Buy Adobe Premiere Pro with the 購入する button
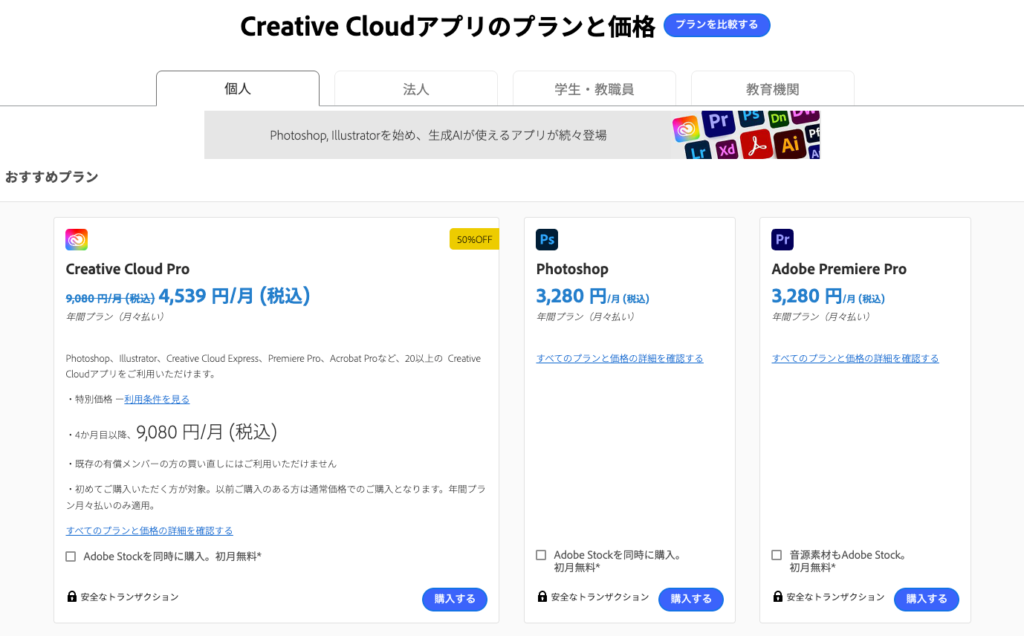 (926, 599)
